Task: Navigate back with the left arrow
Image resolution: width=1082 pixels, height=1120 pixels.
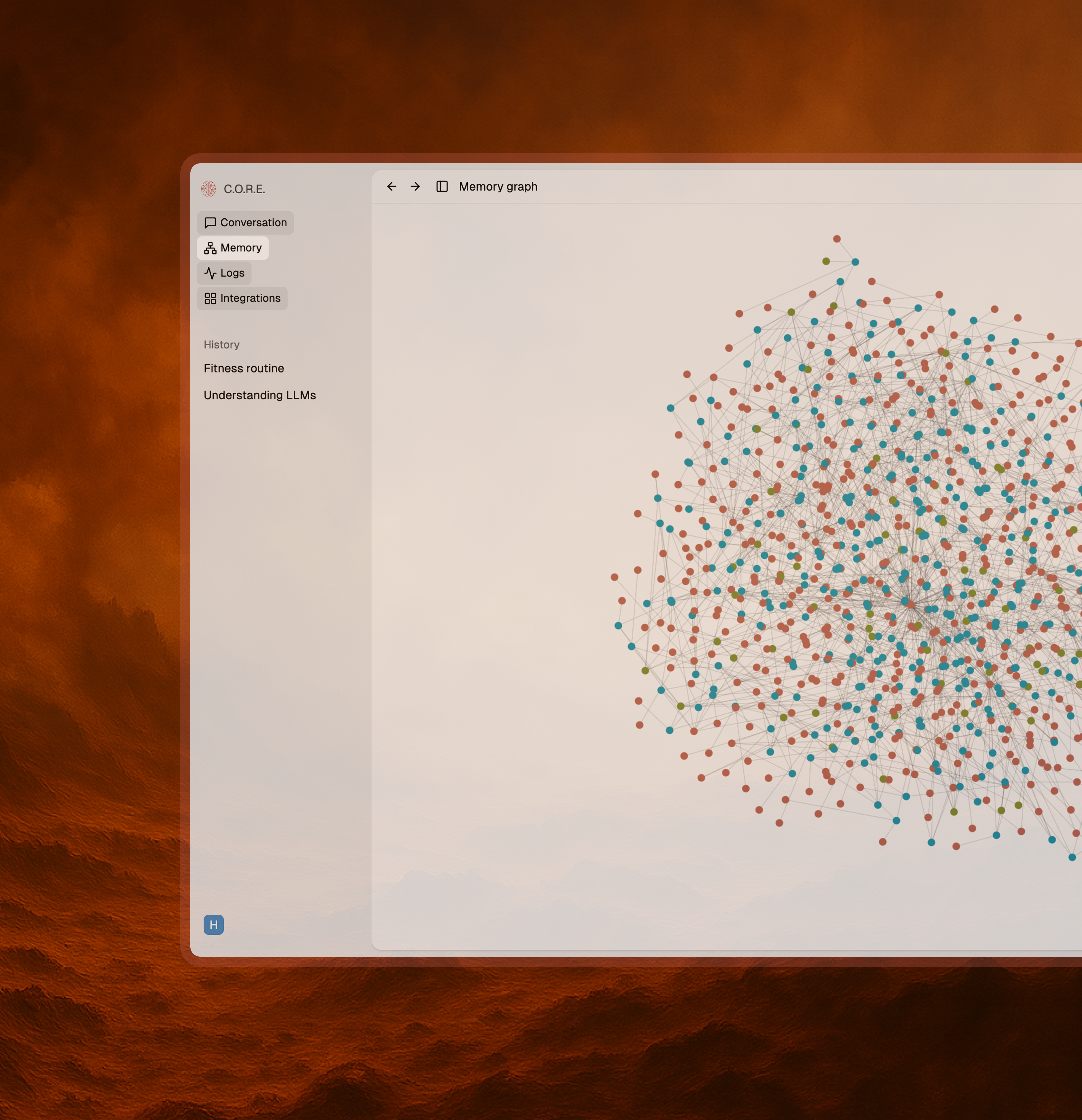Action: pyautogui.click(x=391, y=186)
